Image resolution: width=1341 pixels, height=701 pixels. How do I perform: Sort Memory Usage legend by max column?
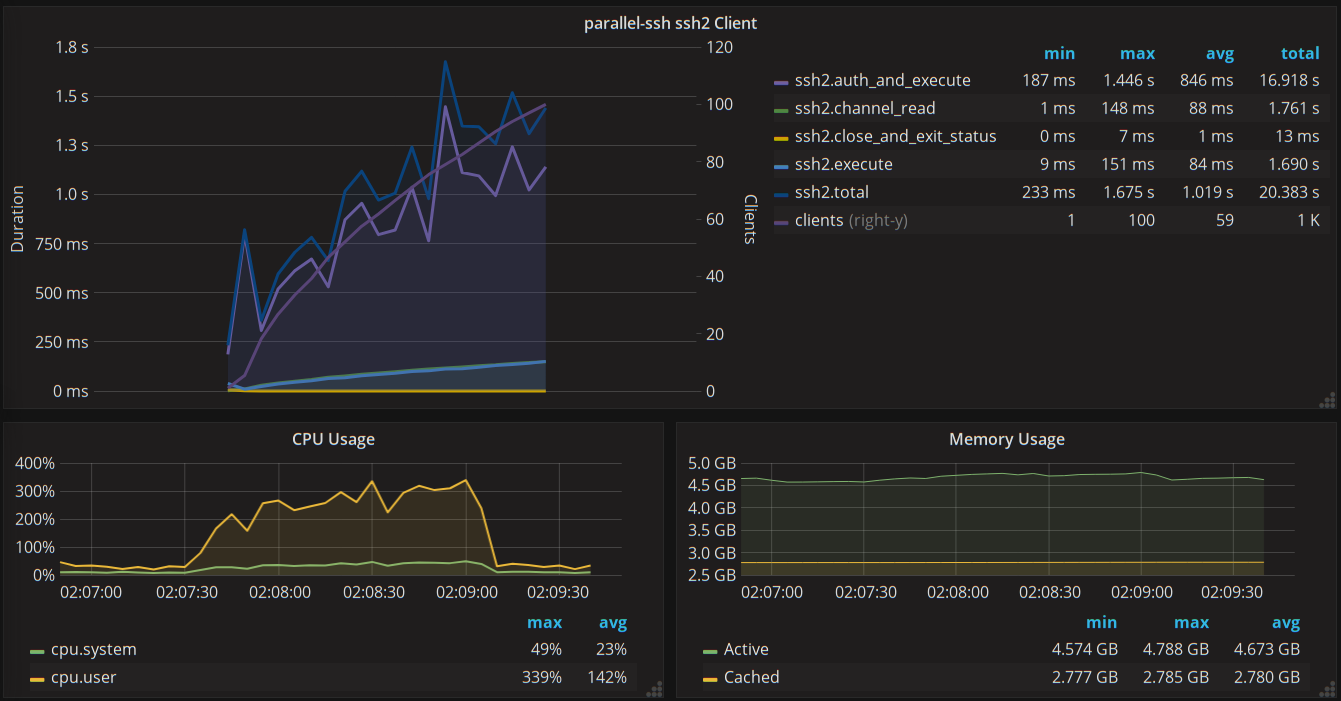click(x=1191, y=623)
